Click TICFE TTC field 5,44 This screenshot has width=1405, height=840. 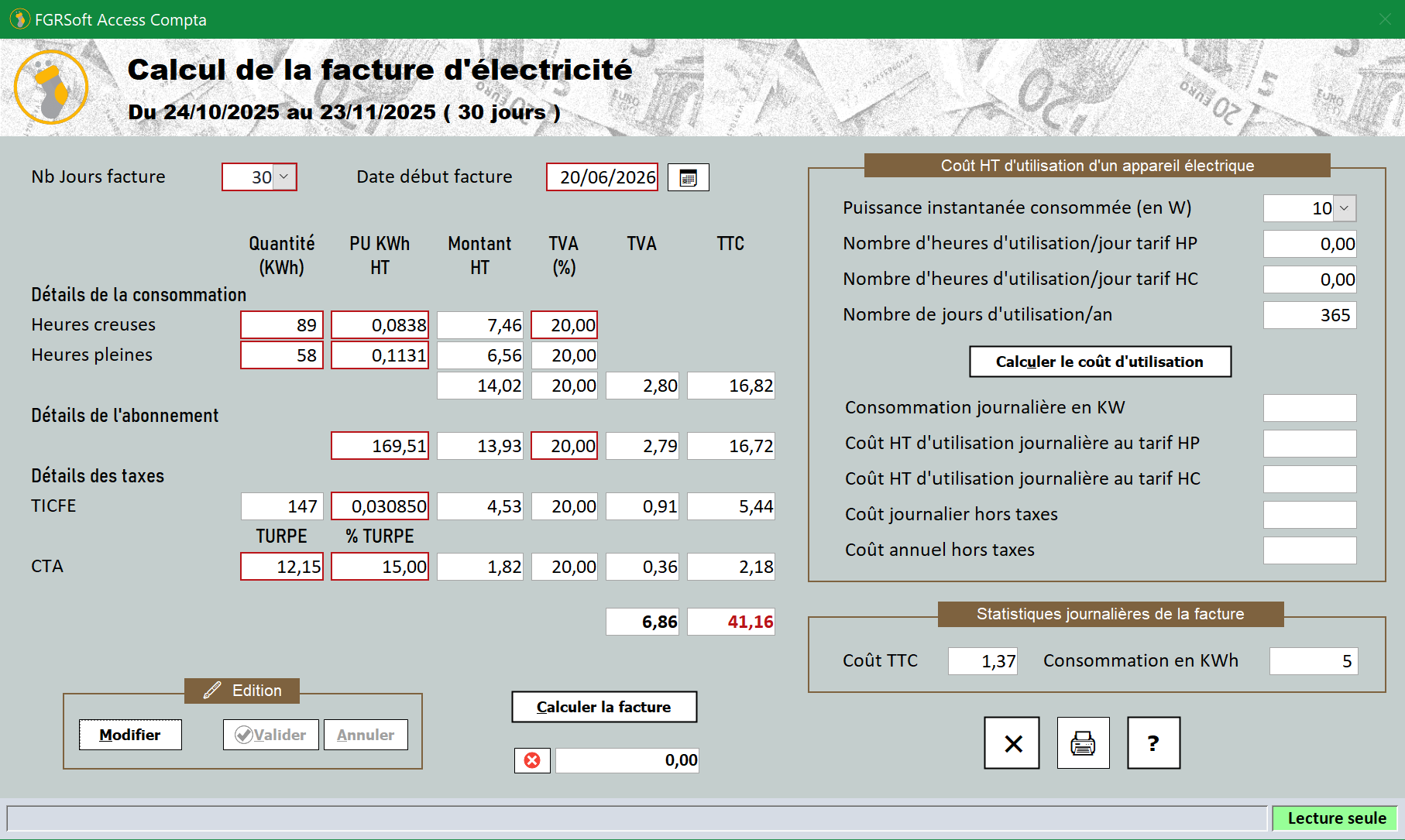coord(731,506)
